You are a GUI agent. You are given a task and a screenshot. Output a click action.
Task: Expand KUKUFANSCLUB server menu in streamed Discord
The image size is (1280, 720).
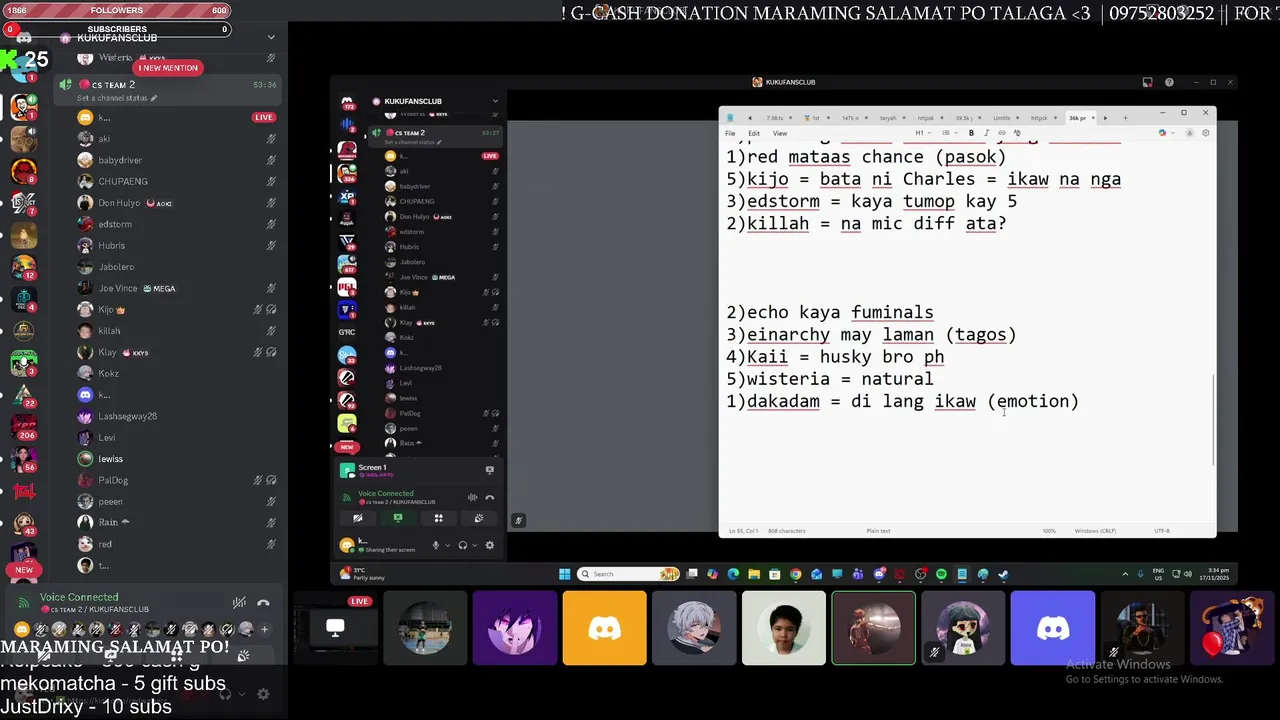tap(494, 101)
